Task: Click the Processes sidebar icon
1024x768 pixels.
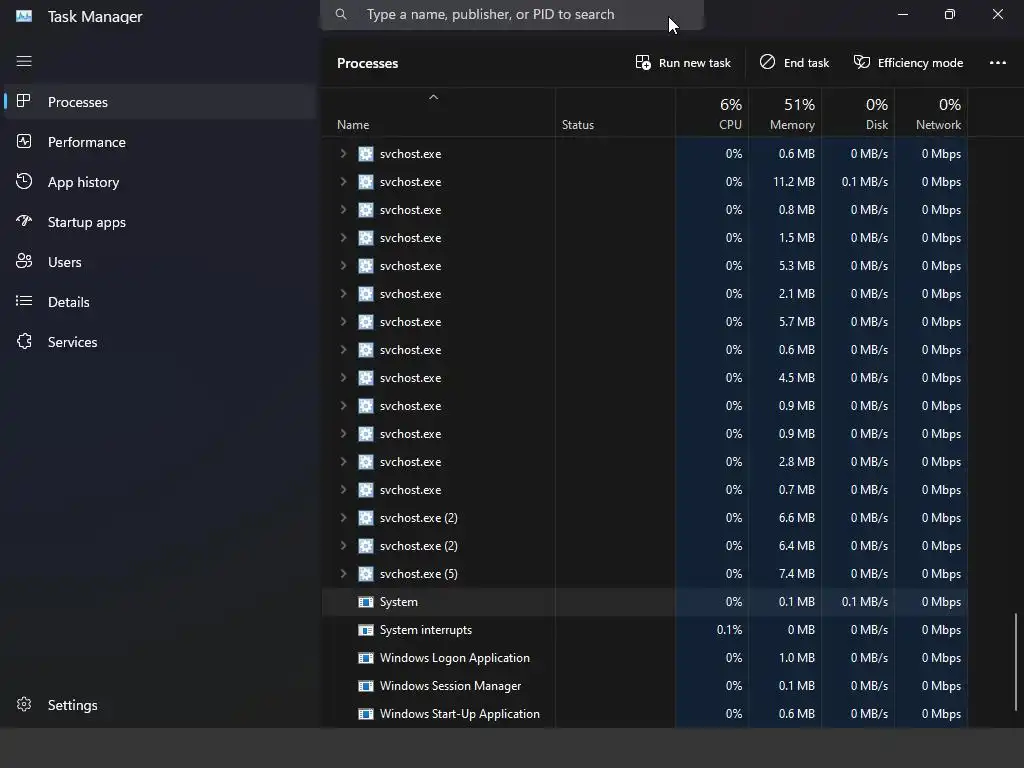Action: tap(24, 101)
